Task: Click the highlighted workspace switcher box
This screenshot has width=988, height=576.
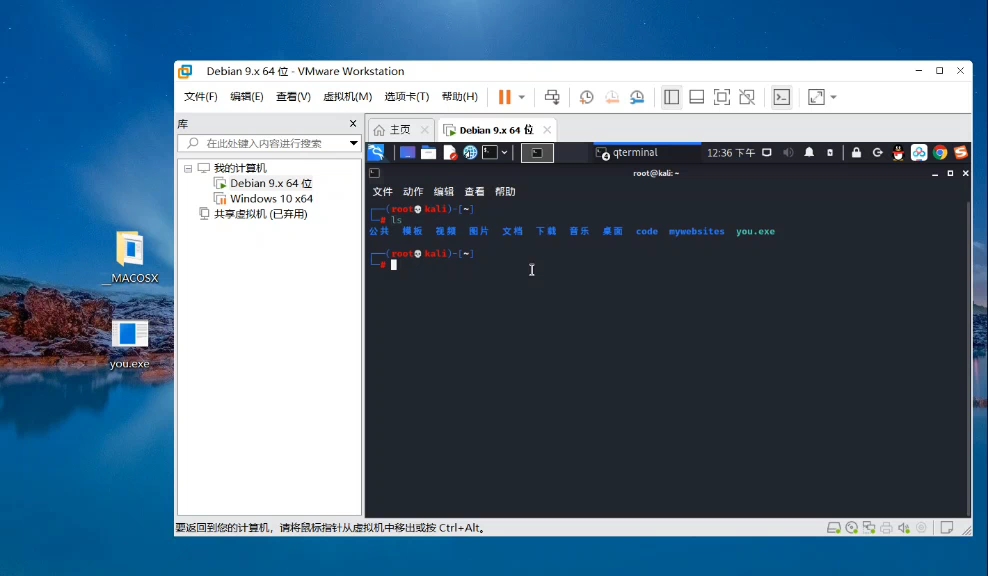Action: pos(537,153)
